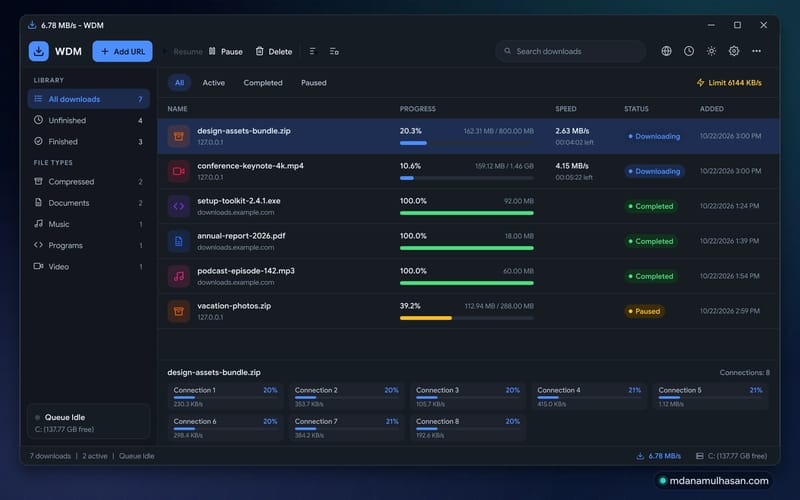Click the Connection 5 card
Image resolution: width=800 pixels, height=500 pixels.
(x=711, y=396)
